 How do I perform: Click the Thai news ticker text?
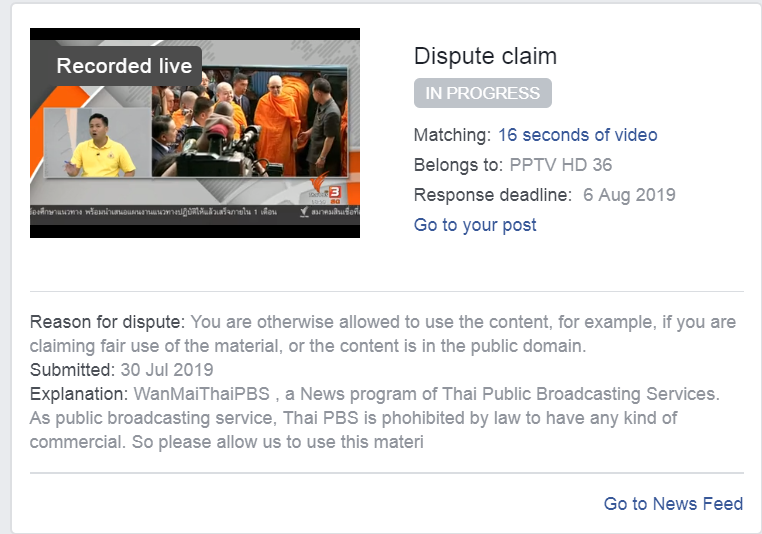pyautogui.click(x=154, y=212)
